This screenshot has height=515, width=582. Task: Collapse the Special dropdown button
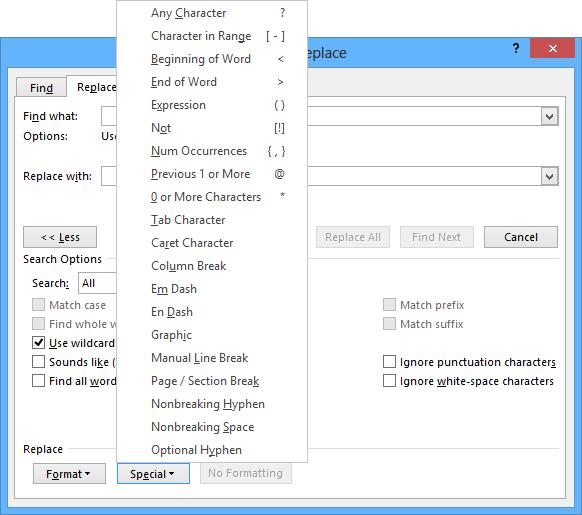pyautogui.click(x=153, y=473)
